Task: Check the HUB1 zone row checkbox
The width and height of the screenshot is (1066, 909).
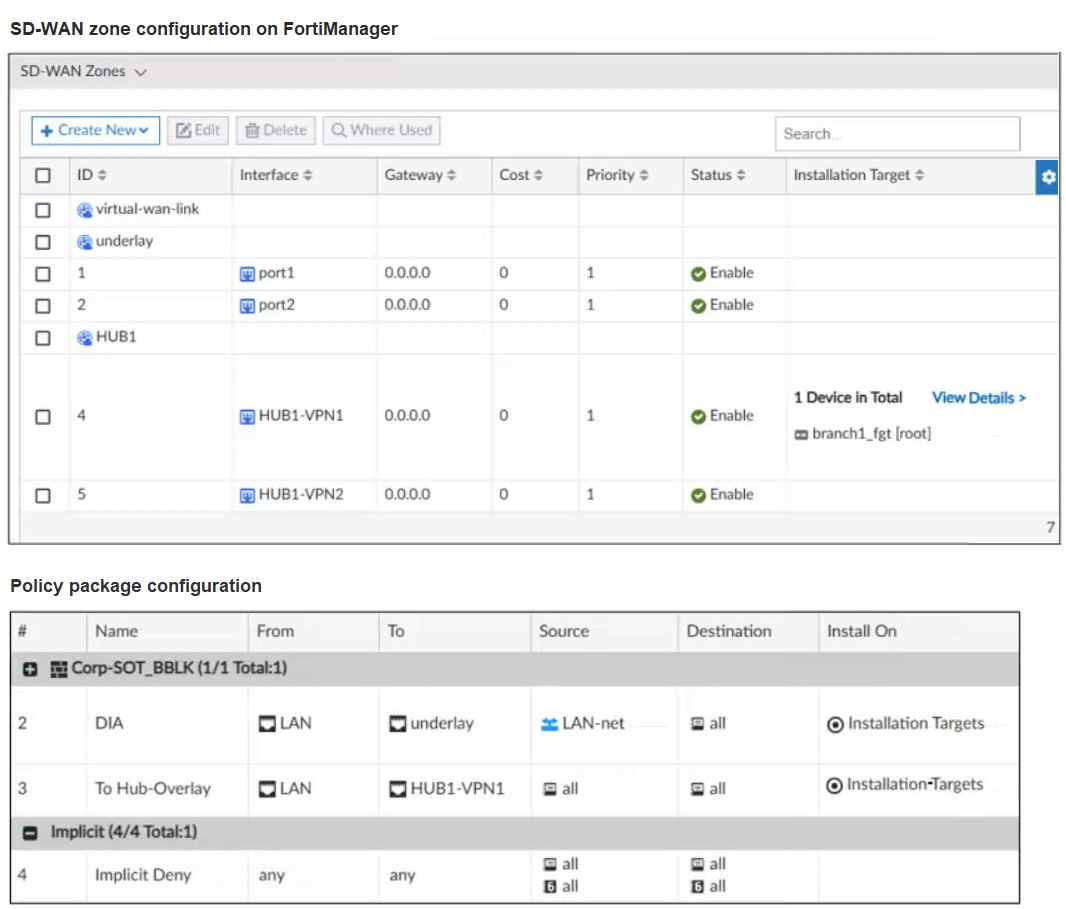Action: (x=43, y=338)
